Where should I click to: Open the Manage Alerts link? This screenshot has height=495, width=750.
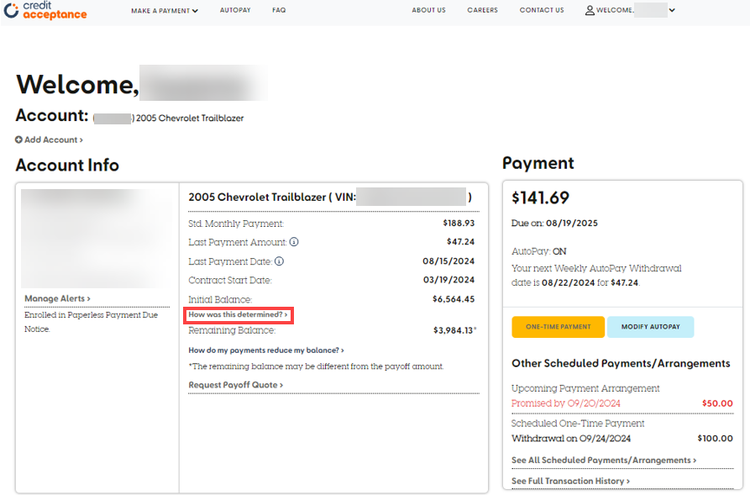[57, 298]
